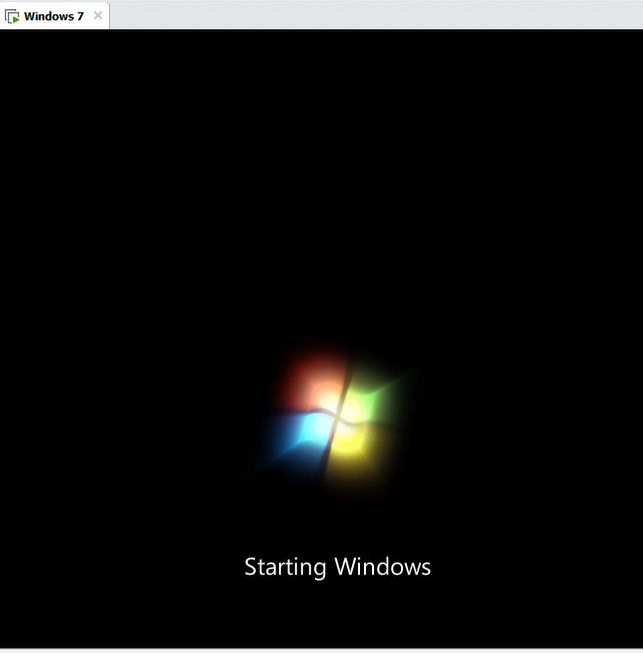Click the VM running icon on the tab
This screenshot has height=653, width=643.
coord(12,17)
